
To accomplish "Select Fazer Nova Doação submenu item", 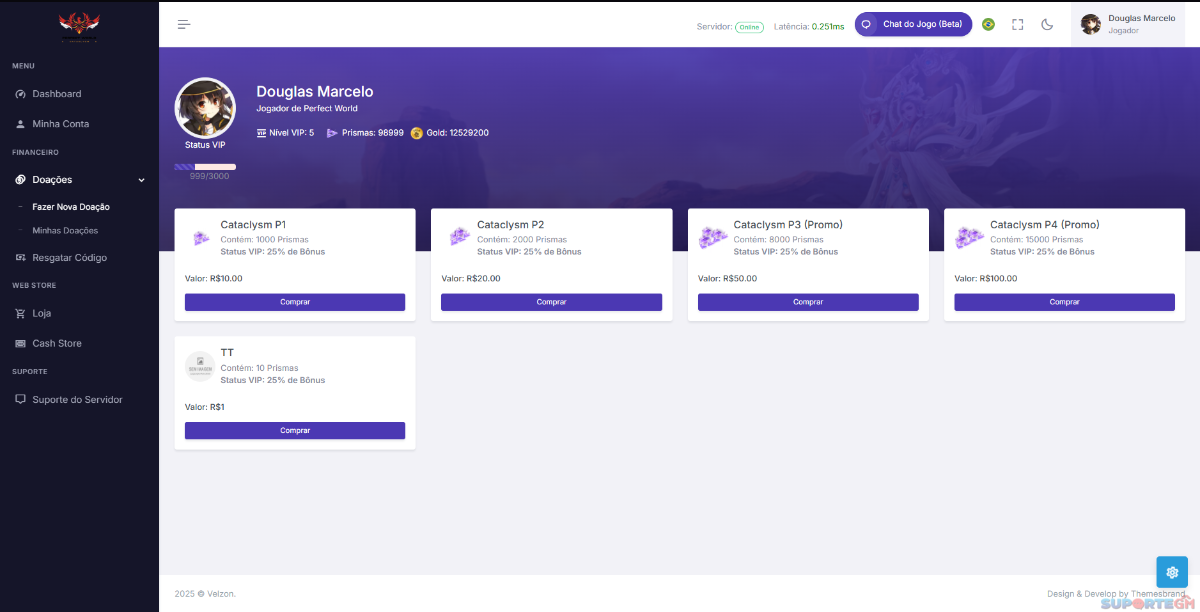I will (71, 207).
